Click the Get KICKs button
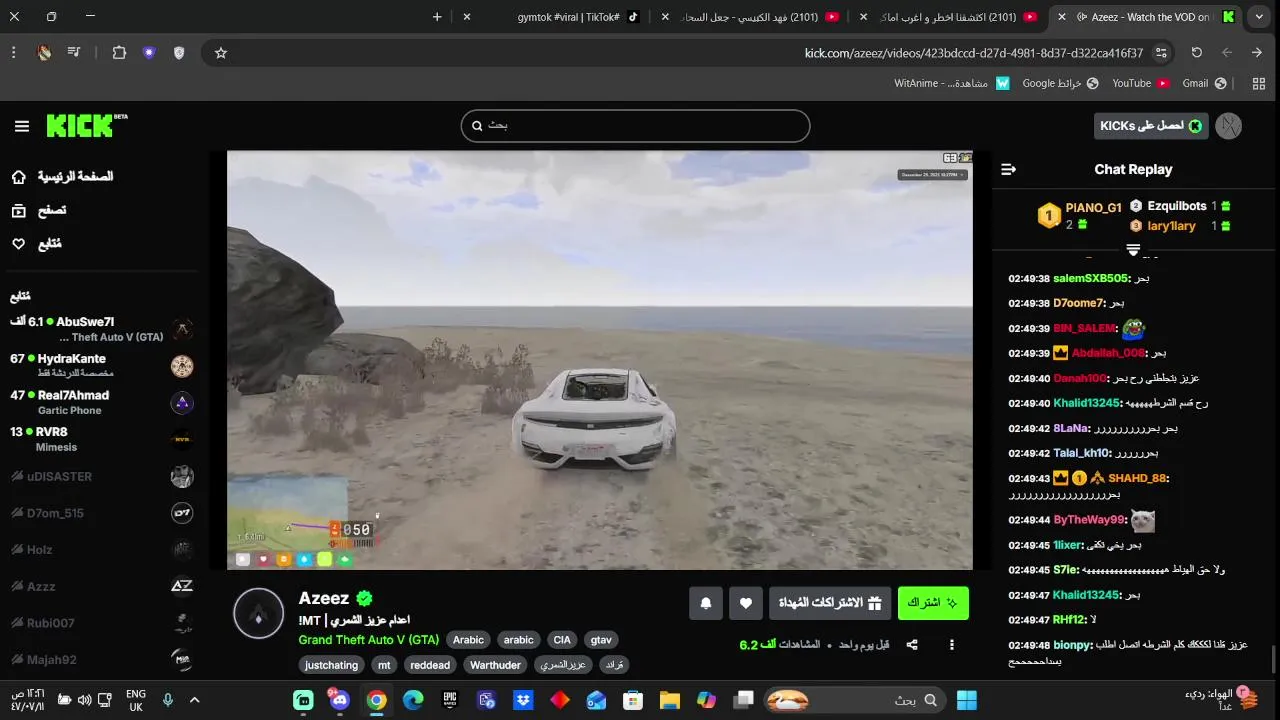This screenshot has height=720, width=1280. click(x=1151, y=126)
